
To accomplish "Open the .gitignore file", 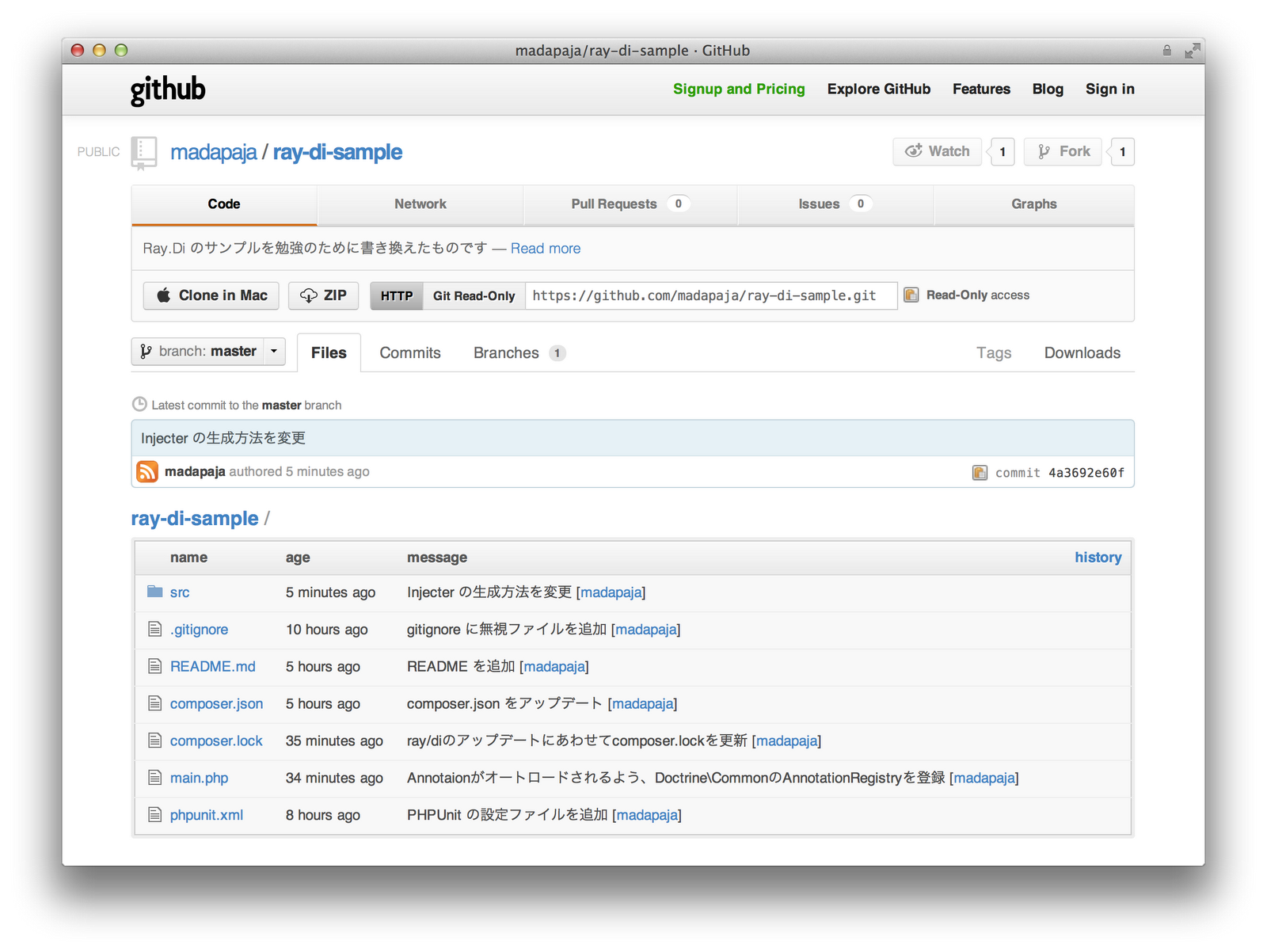I will point(200,629).
